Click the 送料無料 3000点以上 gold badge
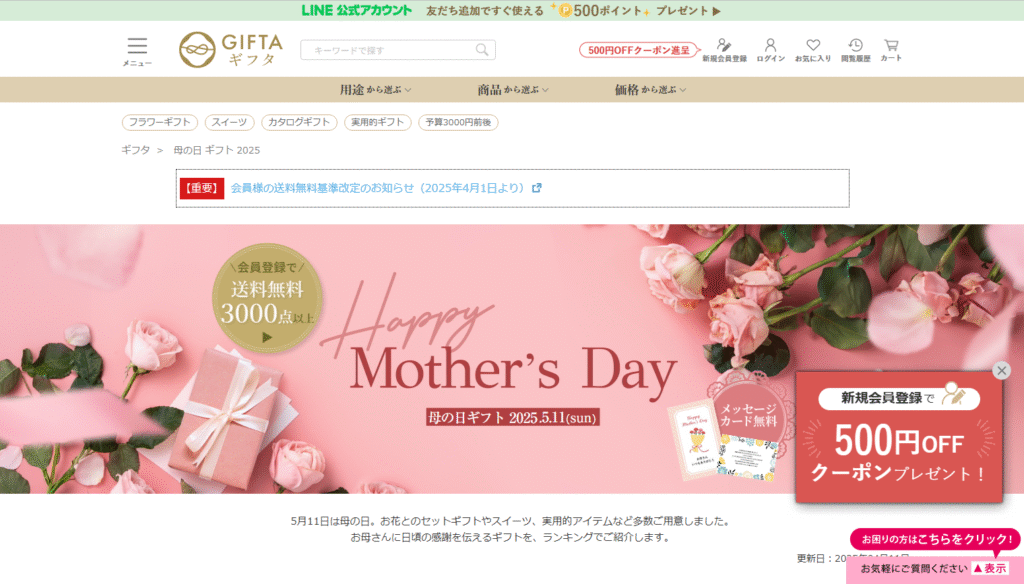Screen dimensions: 1024x584 point(267,299)
